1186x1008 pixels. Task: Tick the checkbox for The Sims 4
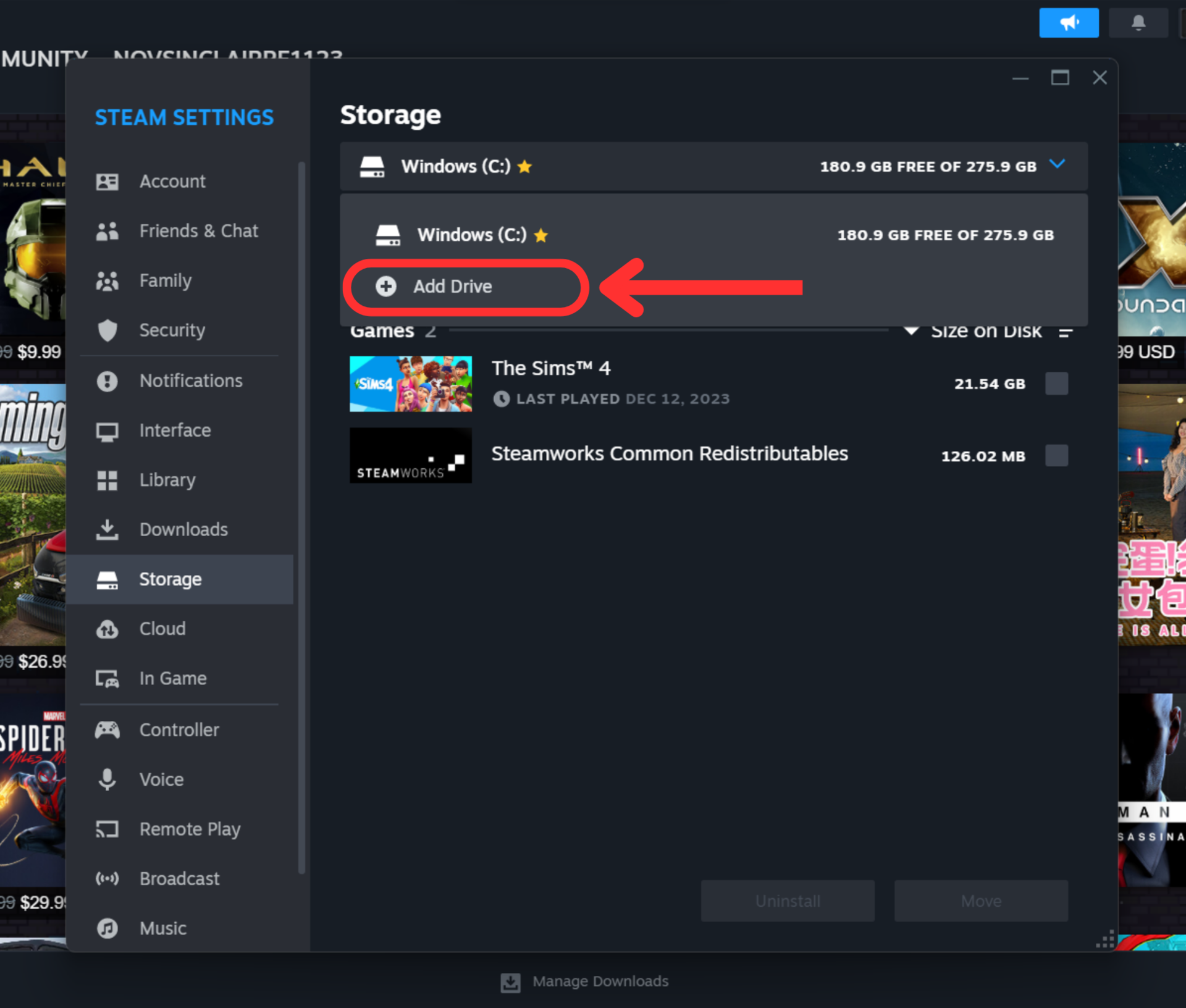pos(1056,384)
